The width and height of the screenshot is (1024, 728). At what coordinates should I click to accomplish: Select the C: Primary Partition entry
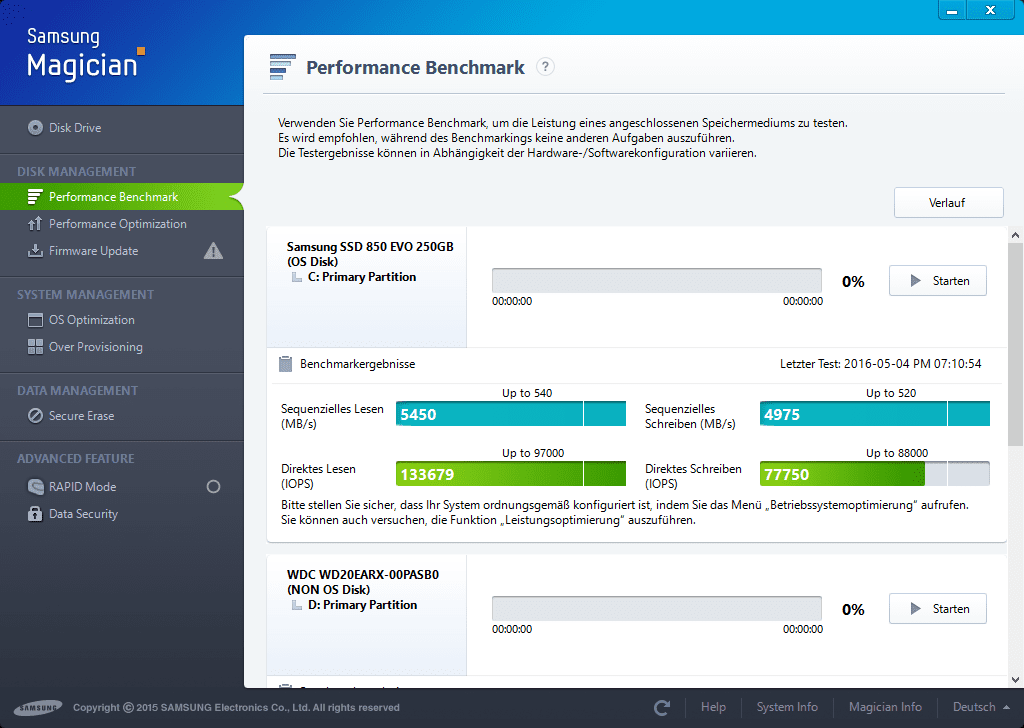click(x=361, y=277)
